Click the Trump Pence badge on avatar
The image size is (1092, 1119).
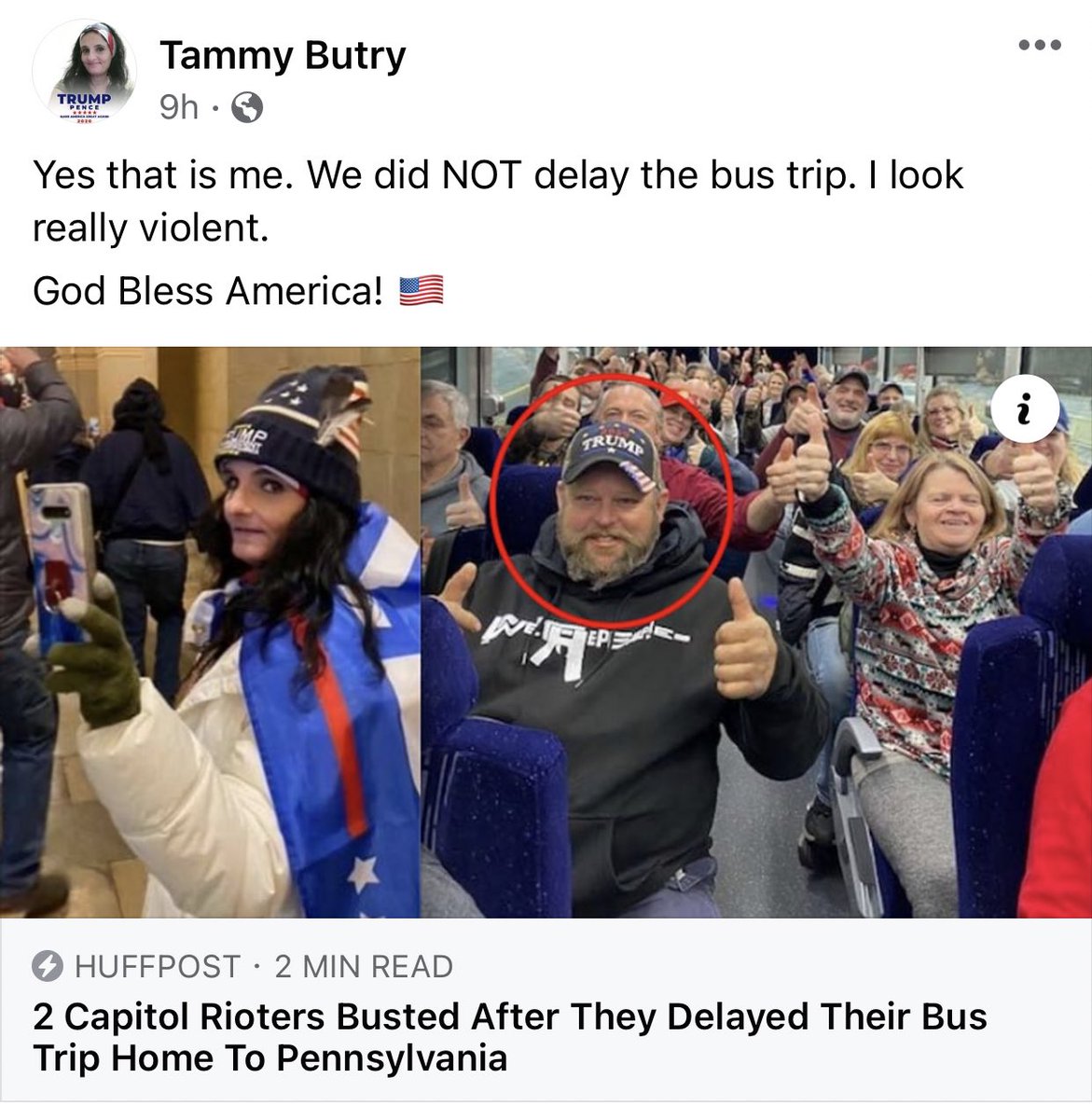[85, 106]
